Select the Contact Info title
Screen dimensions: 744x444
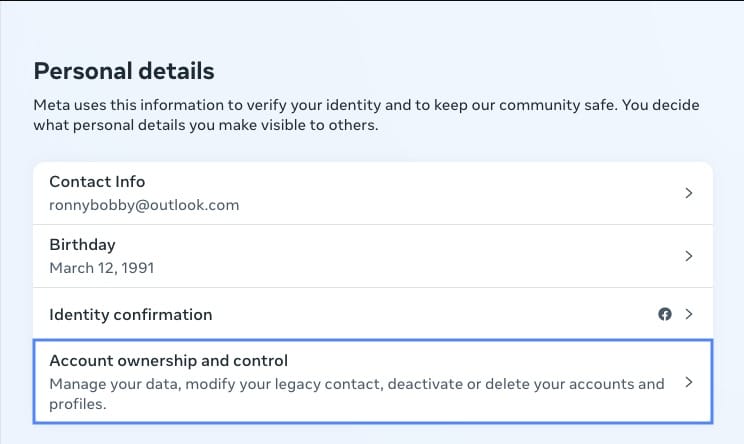pyautogui.click(x=97, y=182)
